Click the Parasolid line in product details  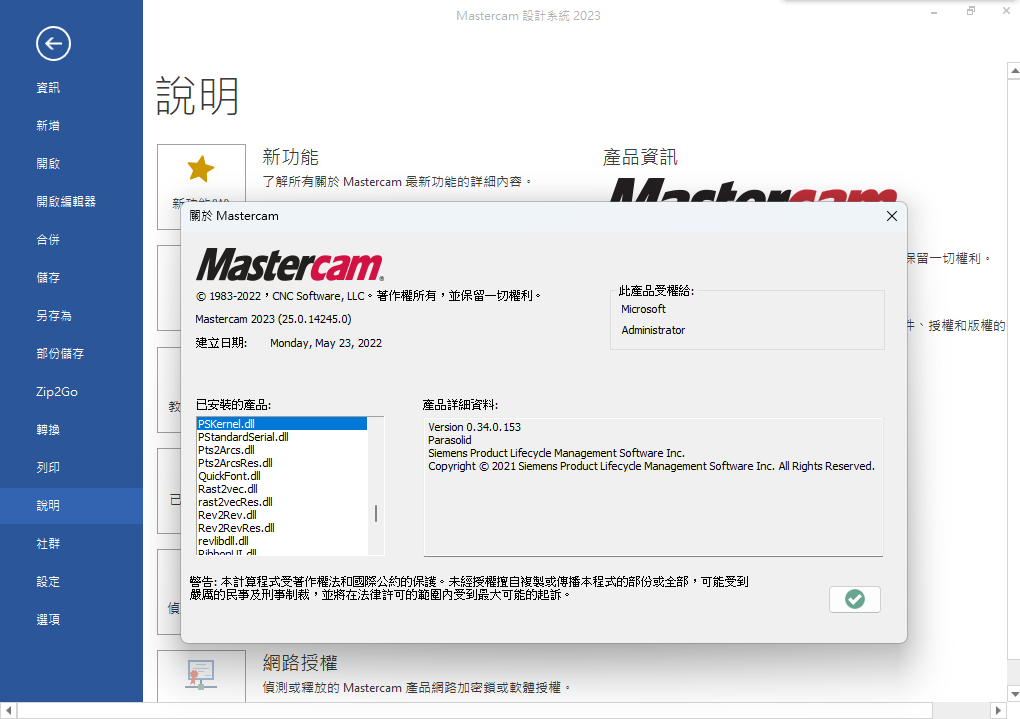click(x=450, y=440)
